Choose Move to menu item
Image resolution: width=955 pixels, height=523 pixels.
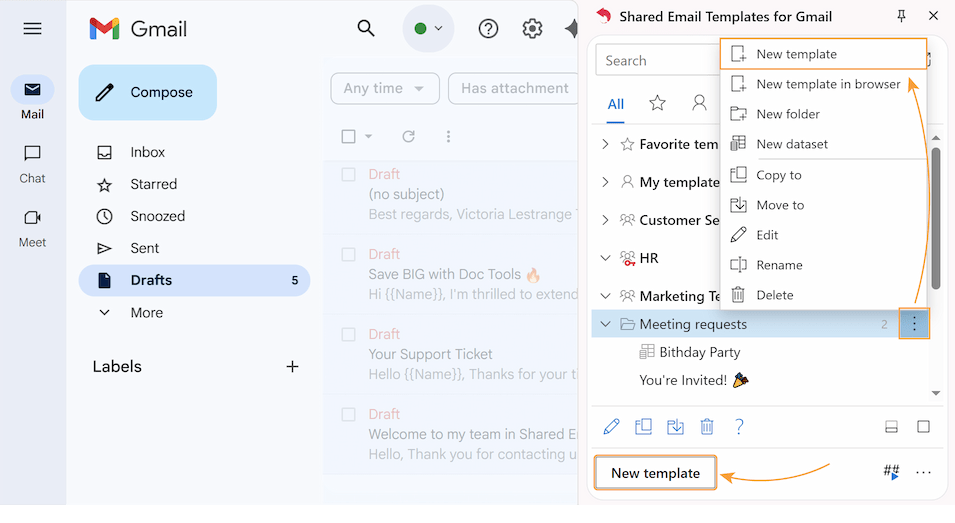pyautogui.click(x=823, y=205)
